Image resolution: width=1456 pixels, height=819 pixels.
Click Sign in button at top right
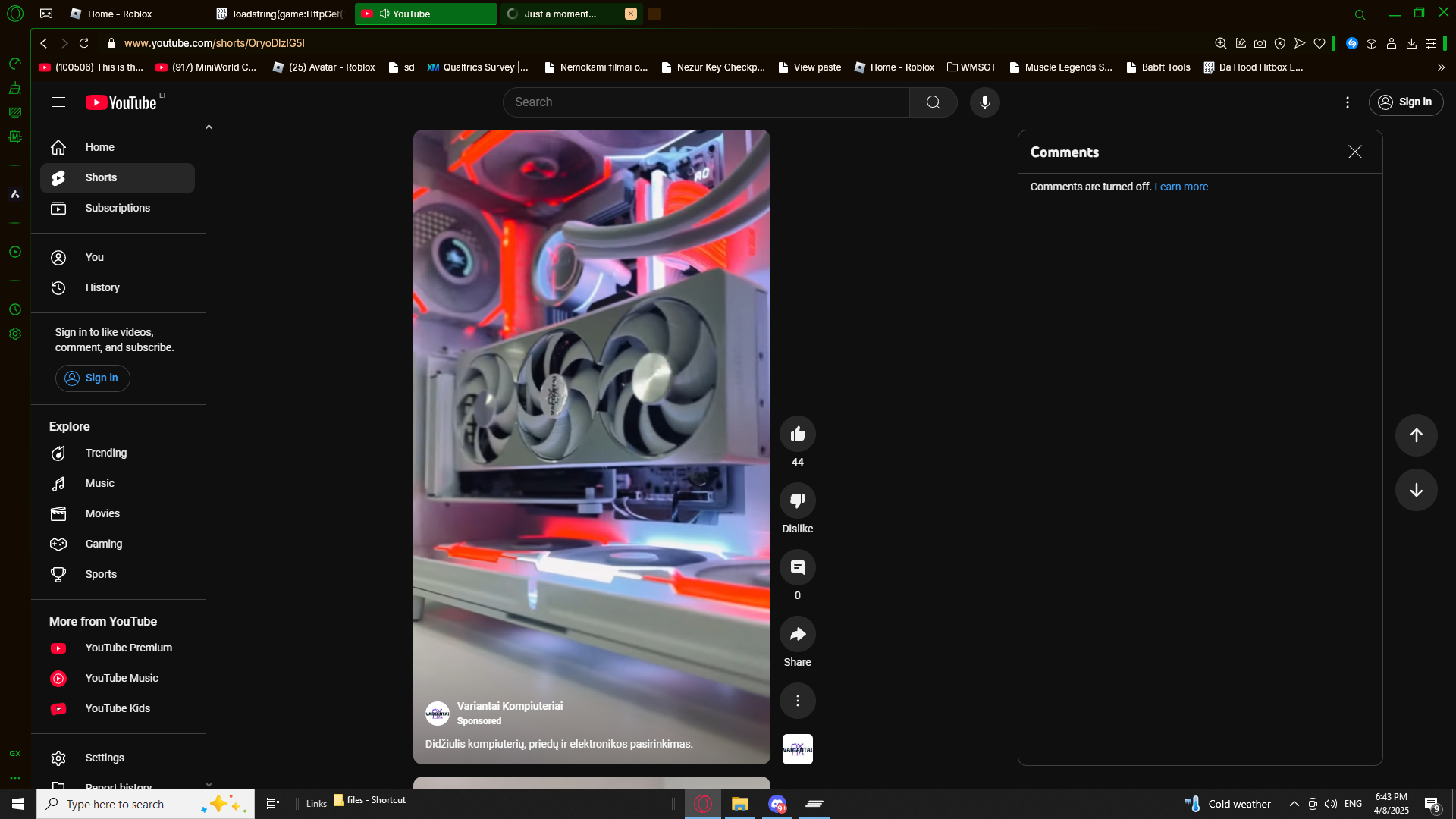[x=1405, y=102]
